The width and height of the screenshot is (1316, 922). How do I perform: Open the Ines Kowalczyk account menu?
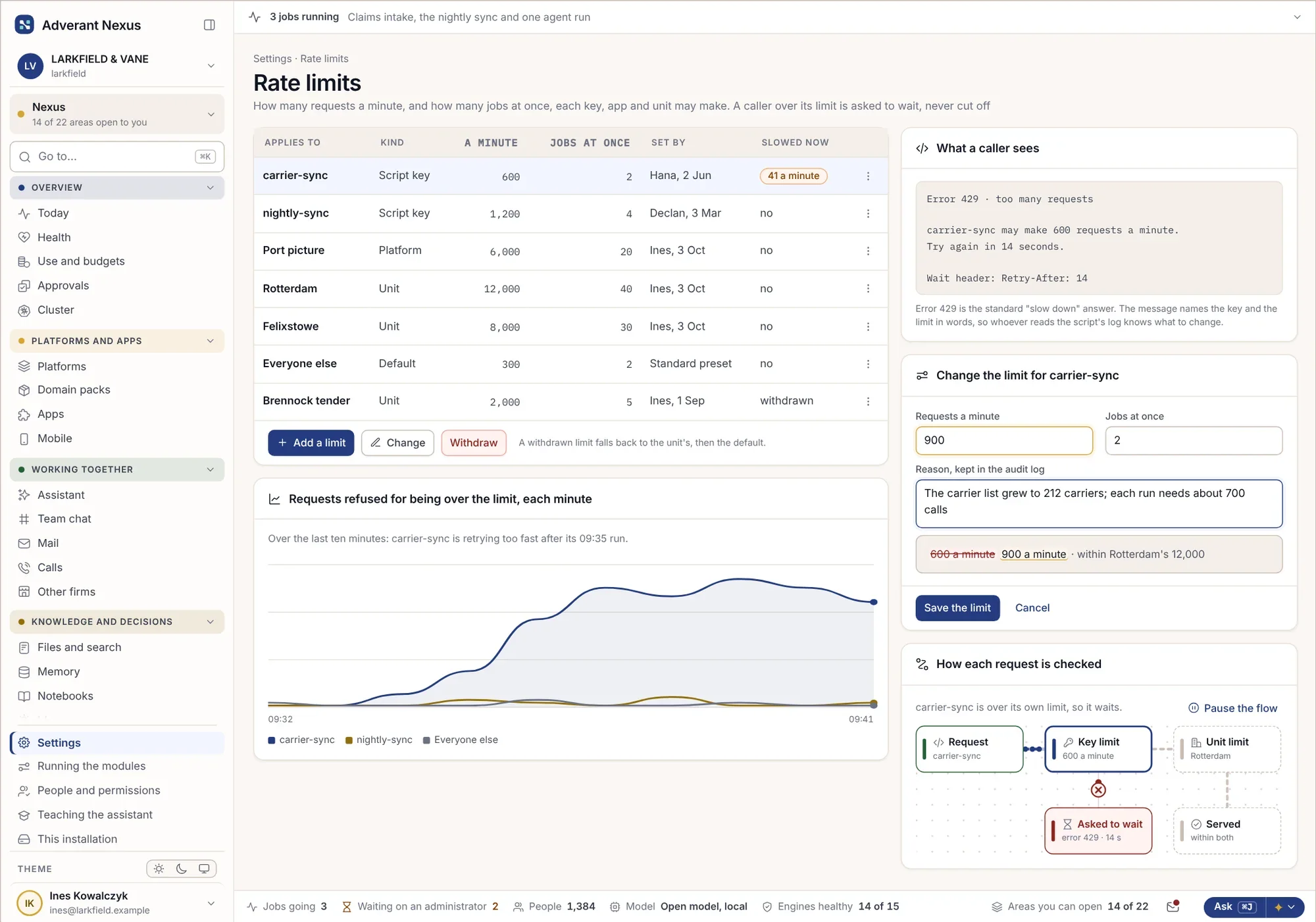pyautogui.click(x=116, y=903)
